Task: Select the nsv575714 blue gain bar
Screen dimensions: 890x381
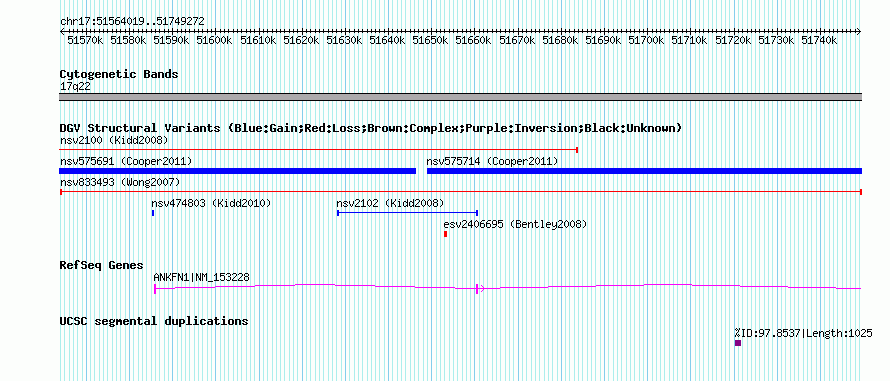Action: [644, 171]
